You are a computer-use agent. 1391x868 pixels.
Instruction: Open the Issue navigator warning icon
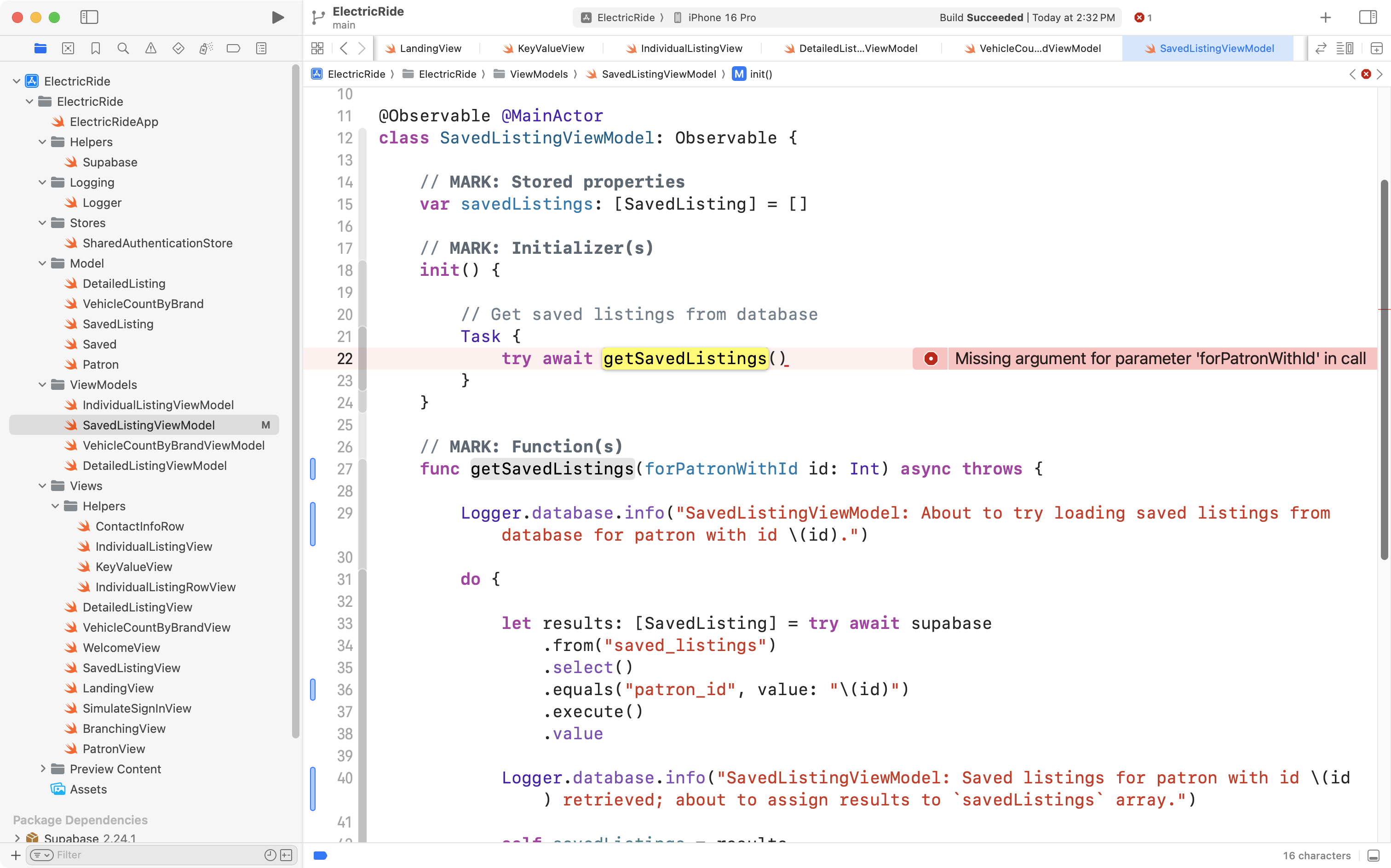point(150,48)
